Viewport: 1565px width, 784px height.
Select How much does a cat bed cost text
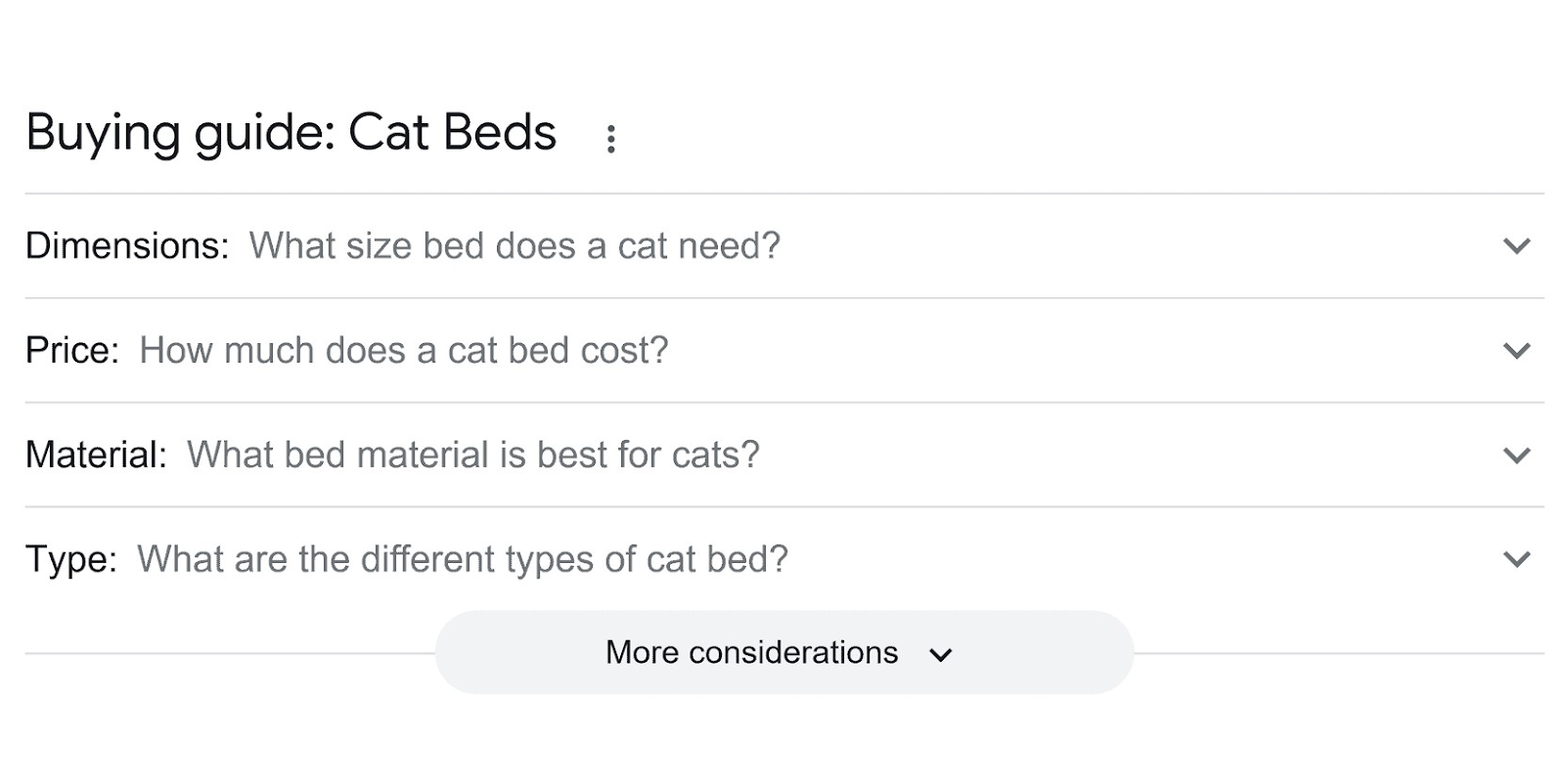pyautogui.click(x=404, y=350)
